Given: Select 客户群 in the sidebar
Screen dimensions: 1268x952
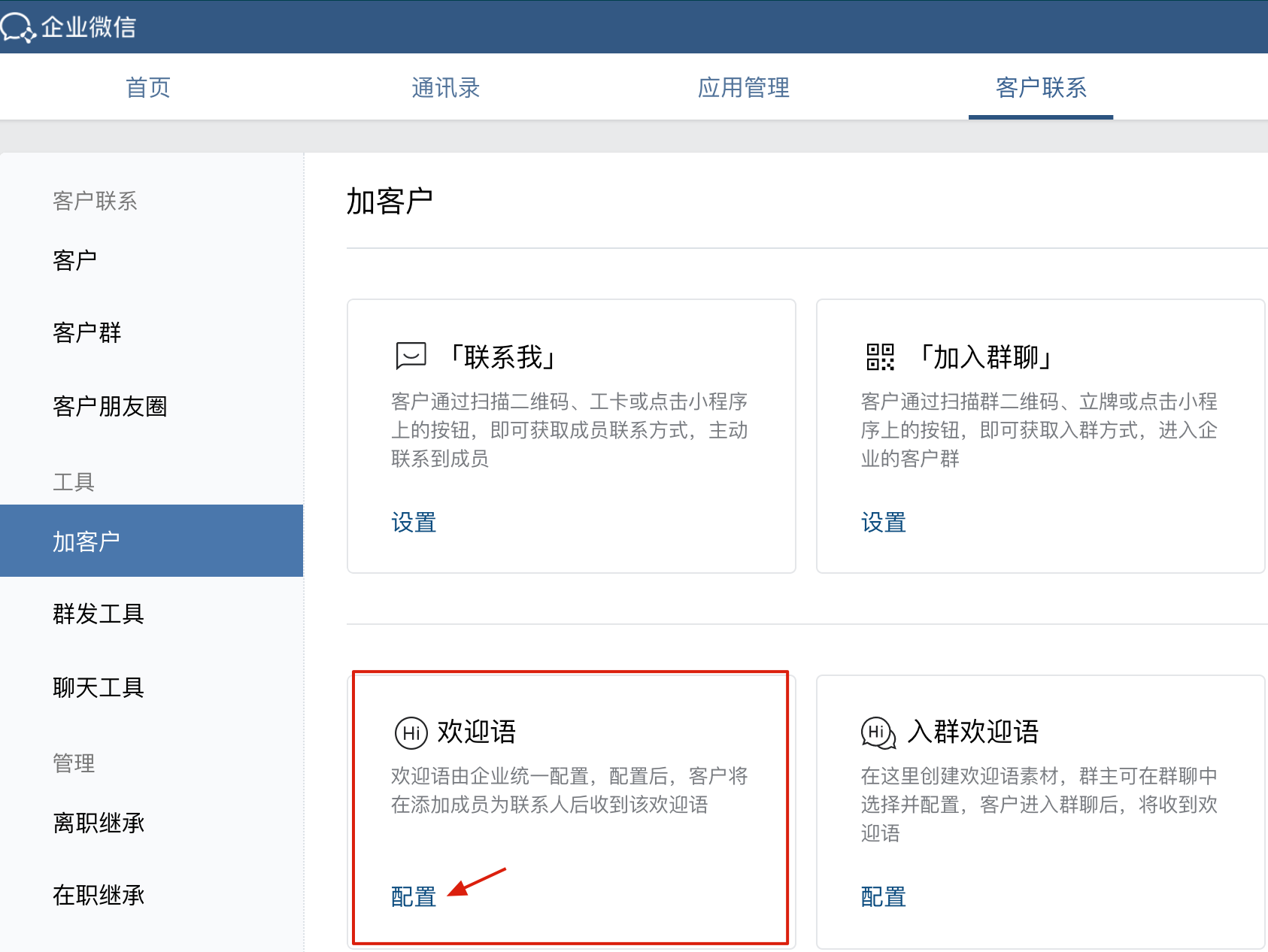Looking at the screenshot, I should coord(87,332).
